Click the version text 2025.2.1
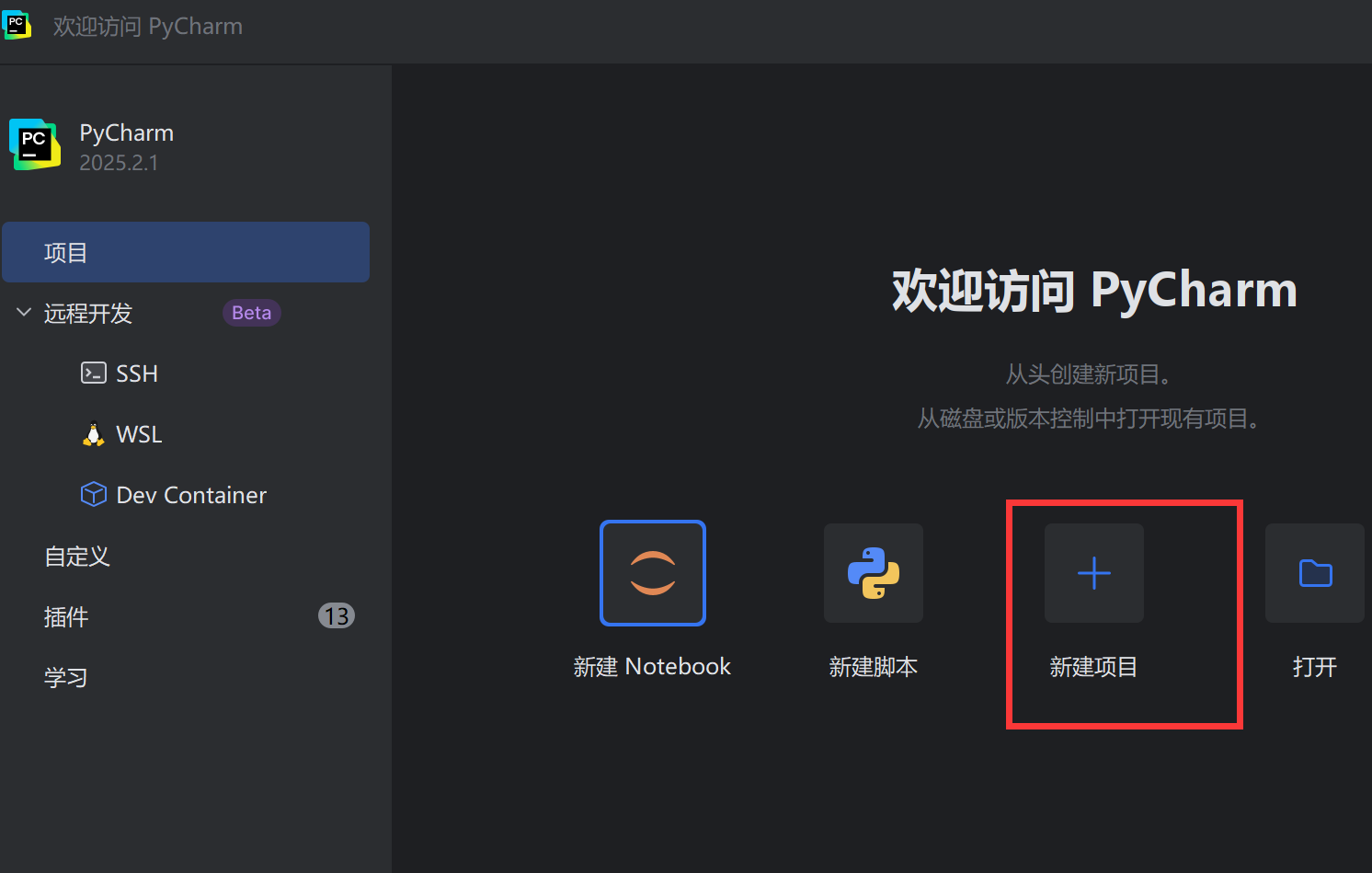The width and height of the screenshot is (1372, 873). [119, 163]
